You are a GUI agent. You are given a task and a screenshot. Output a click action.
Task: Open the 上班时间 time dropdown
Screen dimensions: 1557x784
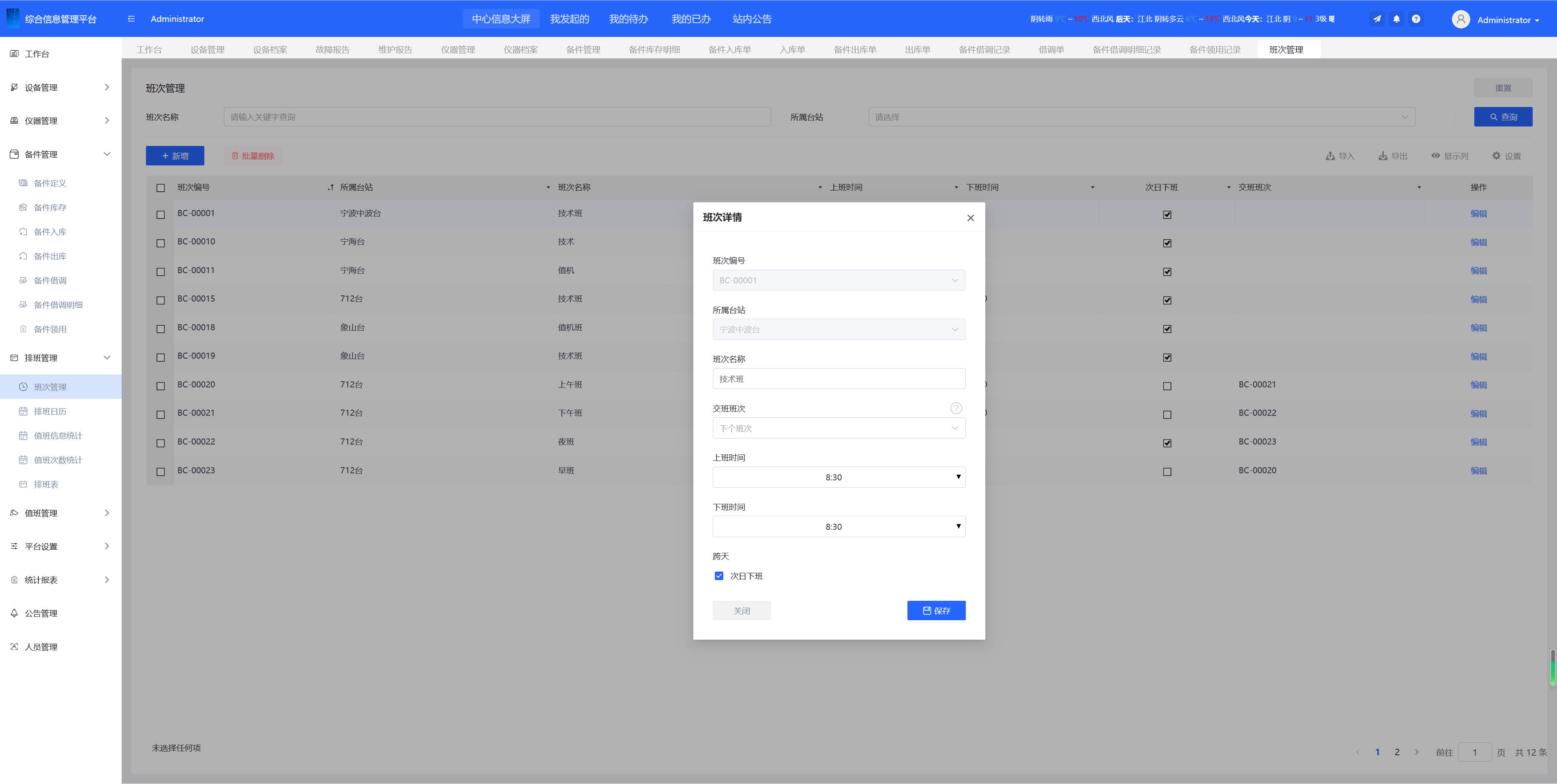[839, 477]
